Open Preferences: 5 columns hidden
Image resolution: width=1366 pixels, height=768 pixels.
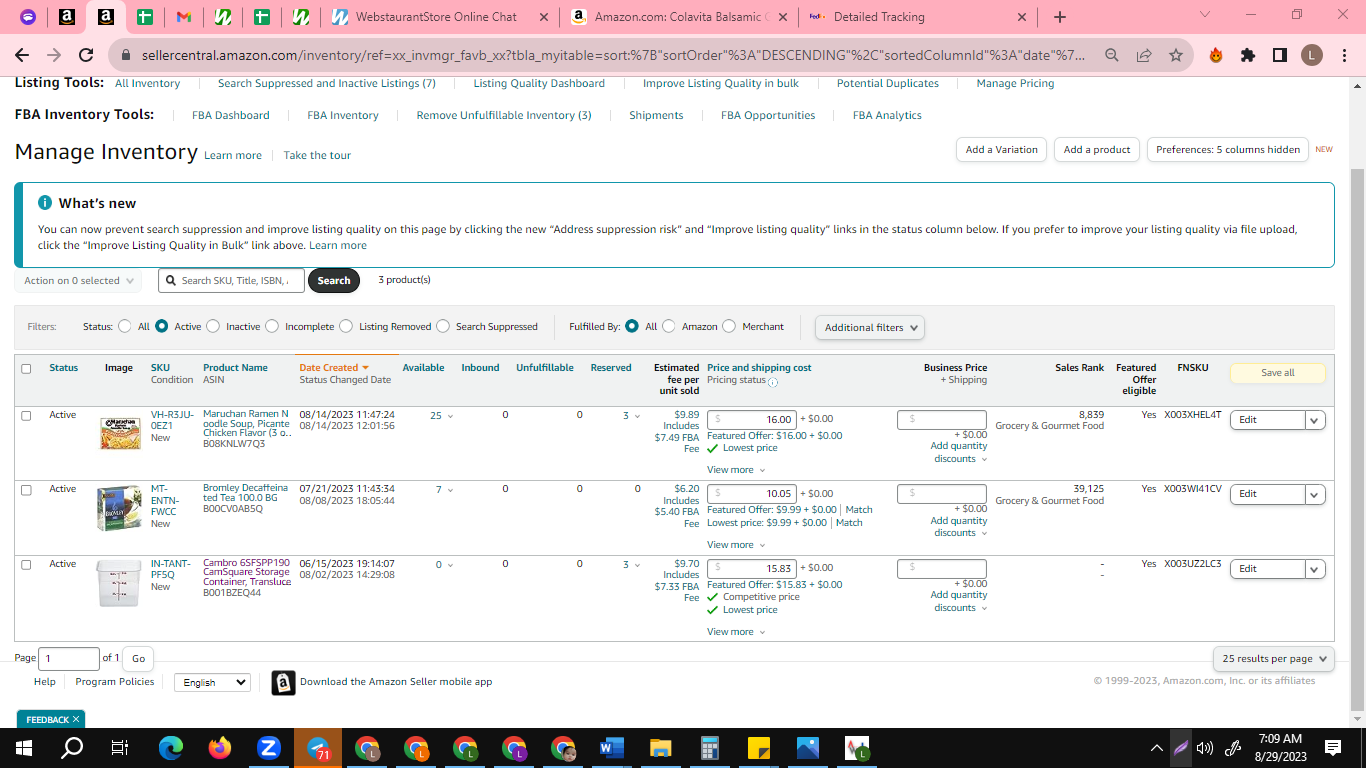[1228, 150]
